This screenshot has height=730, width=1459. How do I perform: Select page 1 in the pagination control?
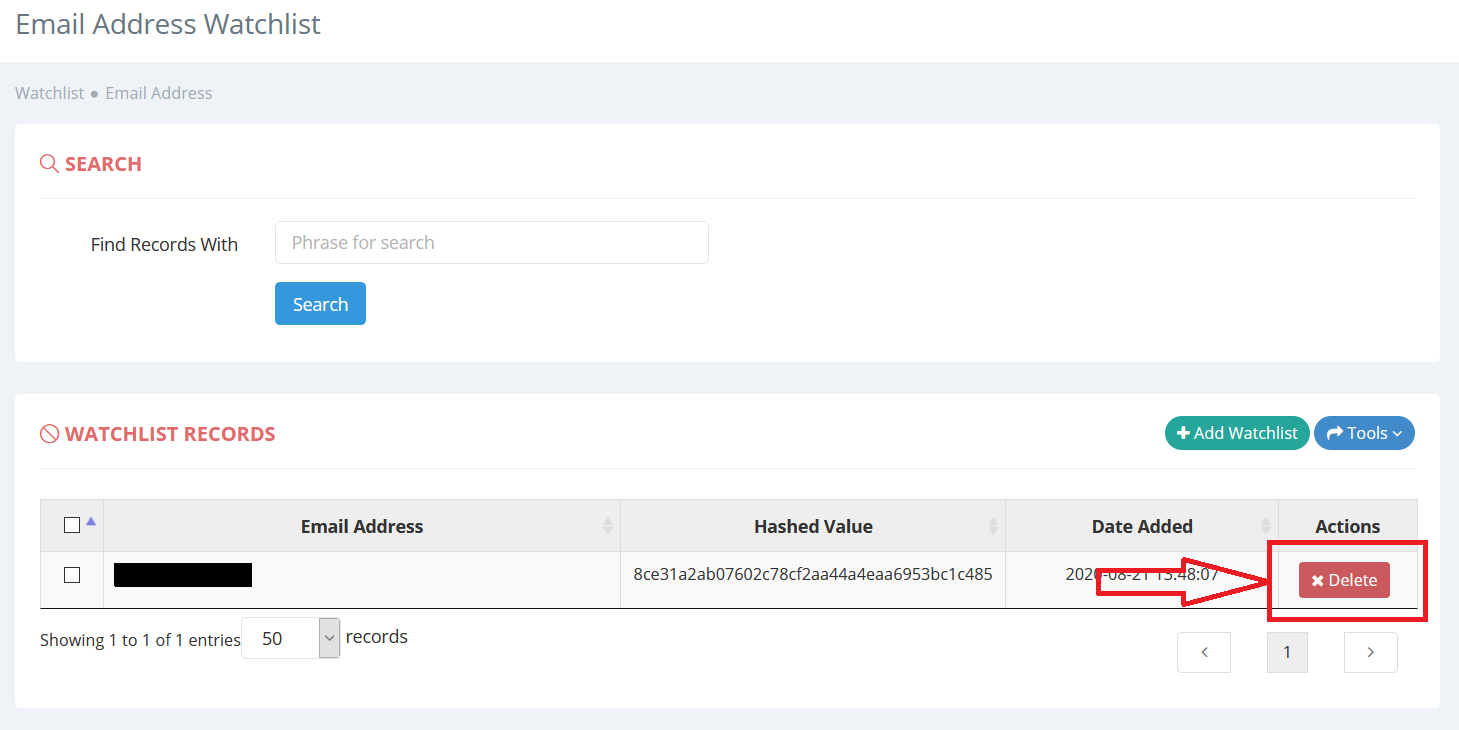(1287, 652)
